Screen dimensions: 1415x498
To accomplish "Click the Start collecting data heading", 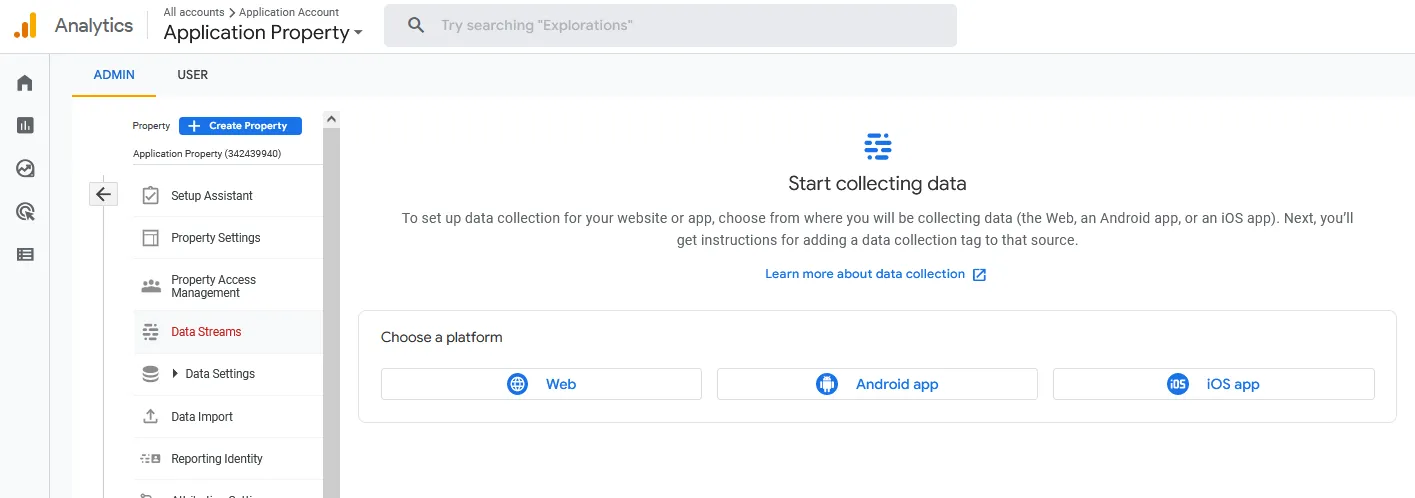I will tap(877, 184).
